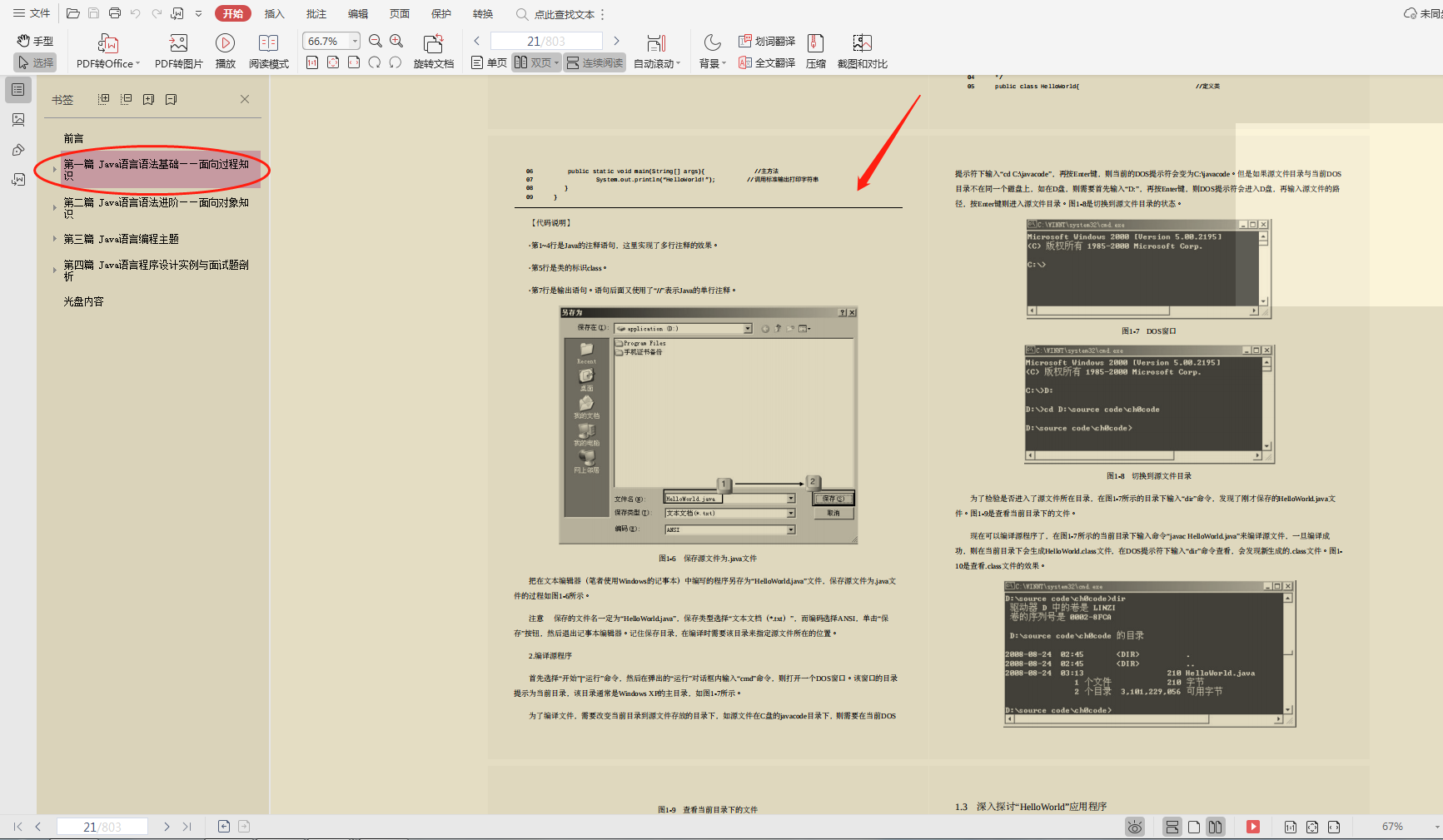
Task: Expand all bookmarks icon
Action: [104, 99]
